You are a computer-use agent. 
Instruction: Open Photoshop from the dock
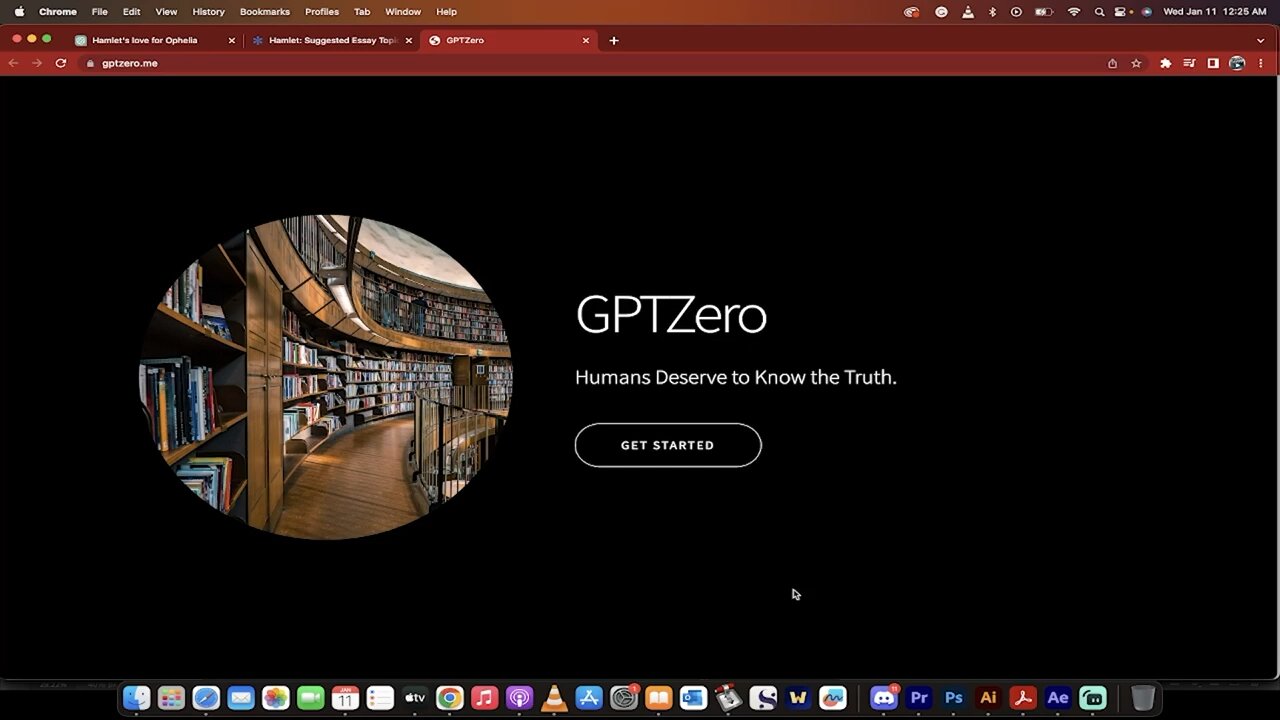point(954,698)
